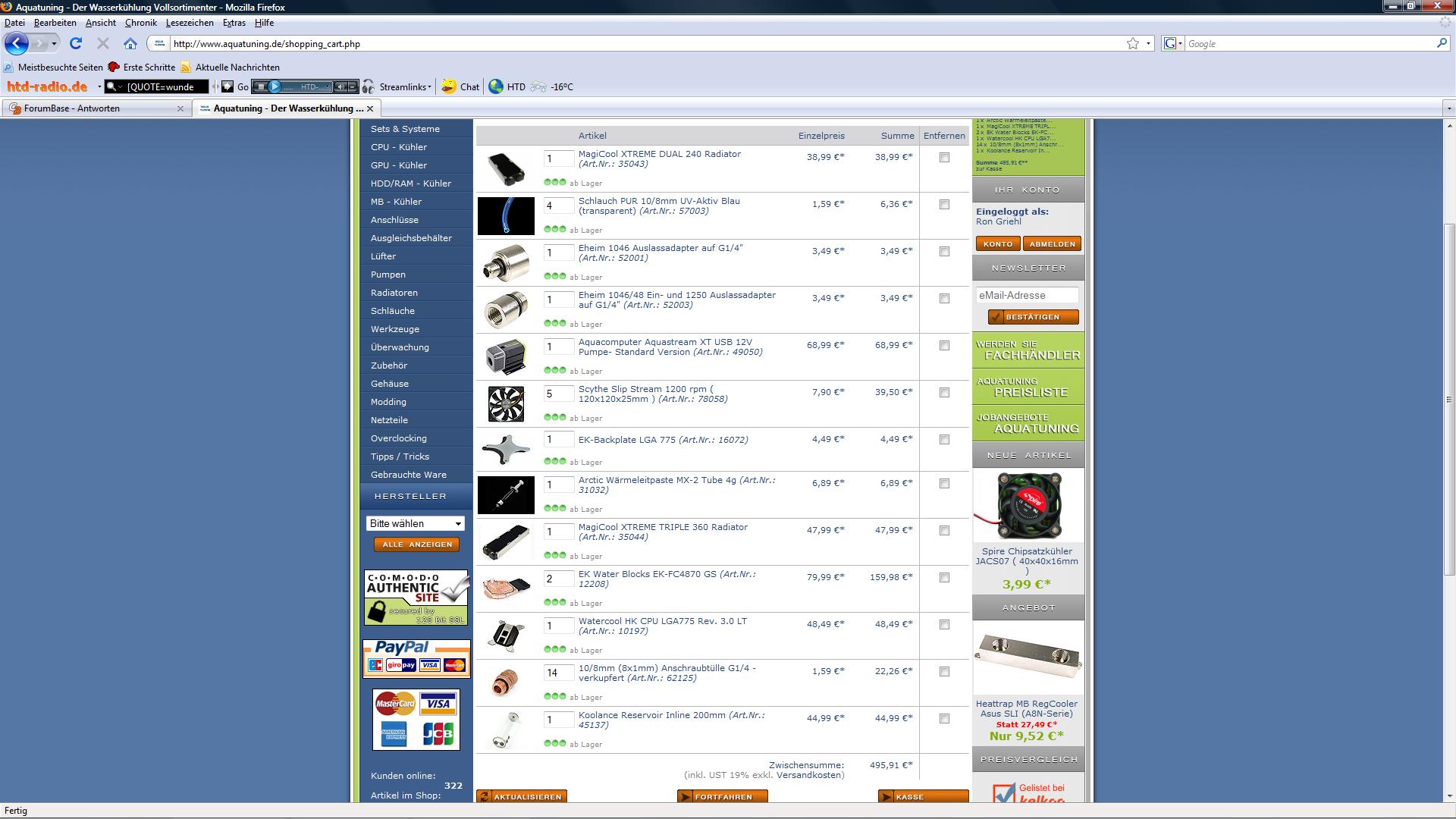Check the Entfernen box for Scythe Slip Stream
This screenshot has width=1456, height=819.
click(x=944, y=393)
